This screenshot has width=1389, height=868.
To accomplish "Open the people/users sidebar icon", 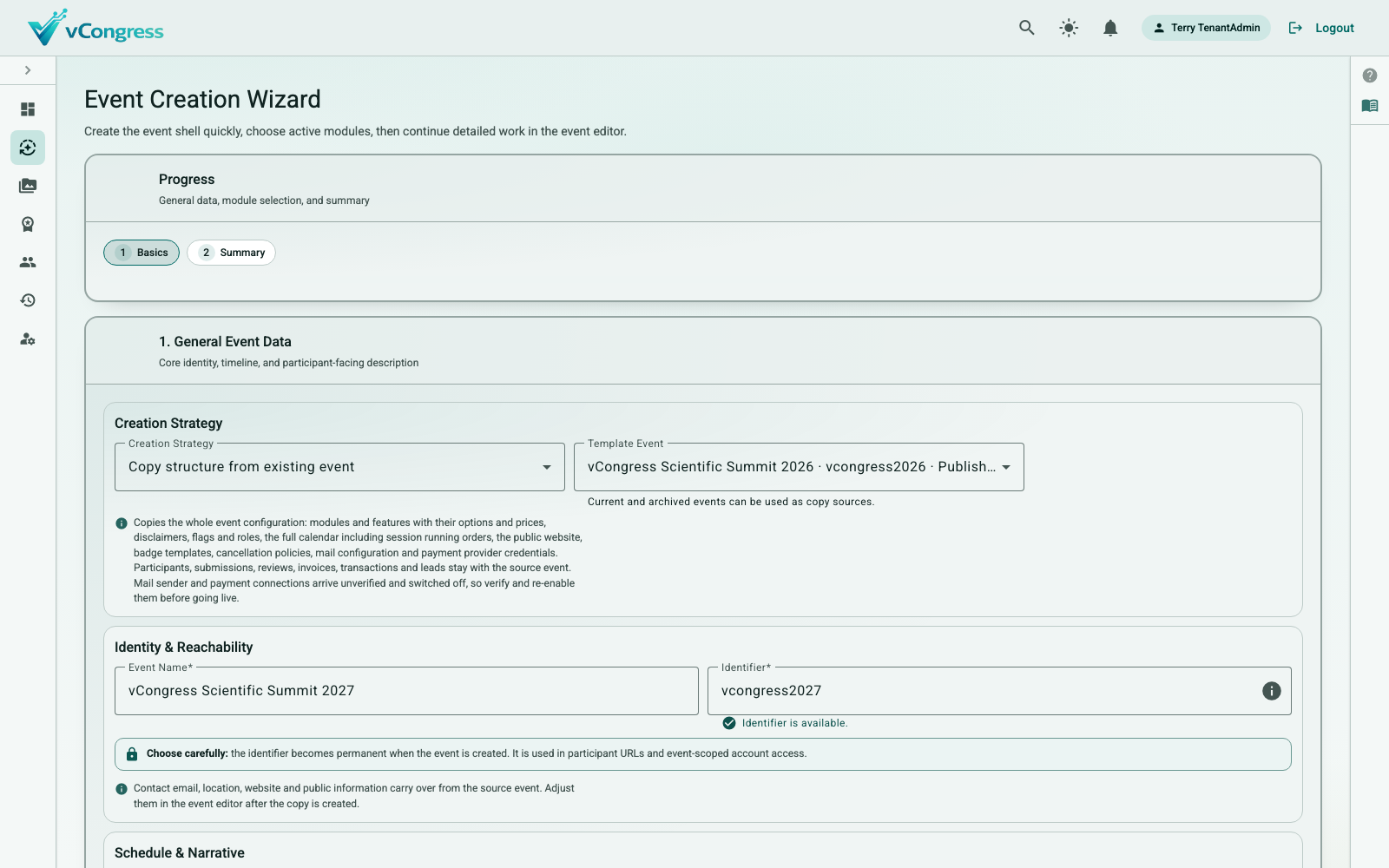I will point(28,262).
